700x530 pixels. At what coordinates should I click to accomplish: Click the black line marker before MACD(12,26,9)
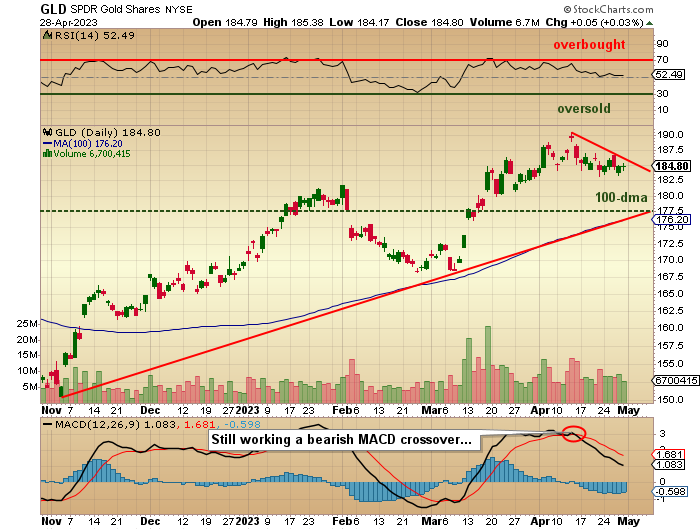47,424
